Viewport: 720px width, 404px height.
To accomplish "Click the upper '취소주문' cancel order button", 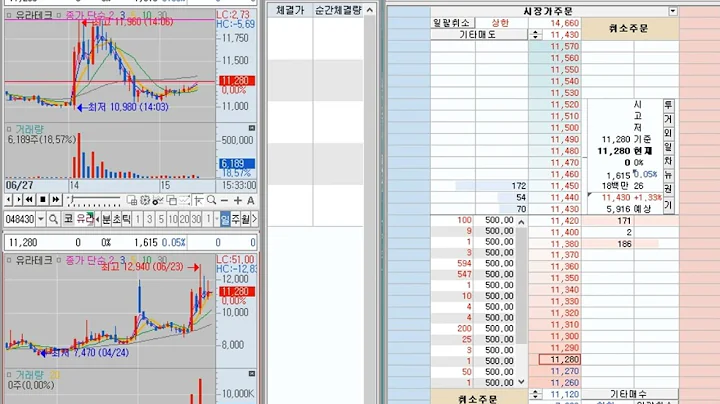I will point(630,28).
